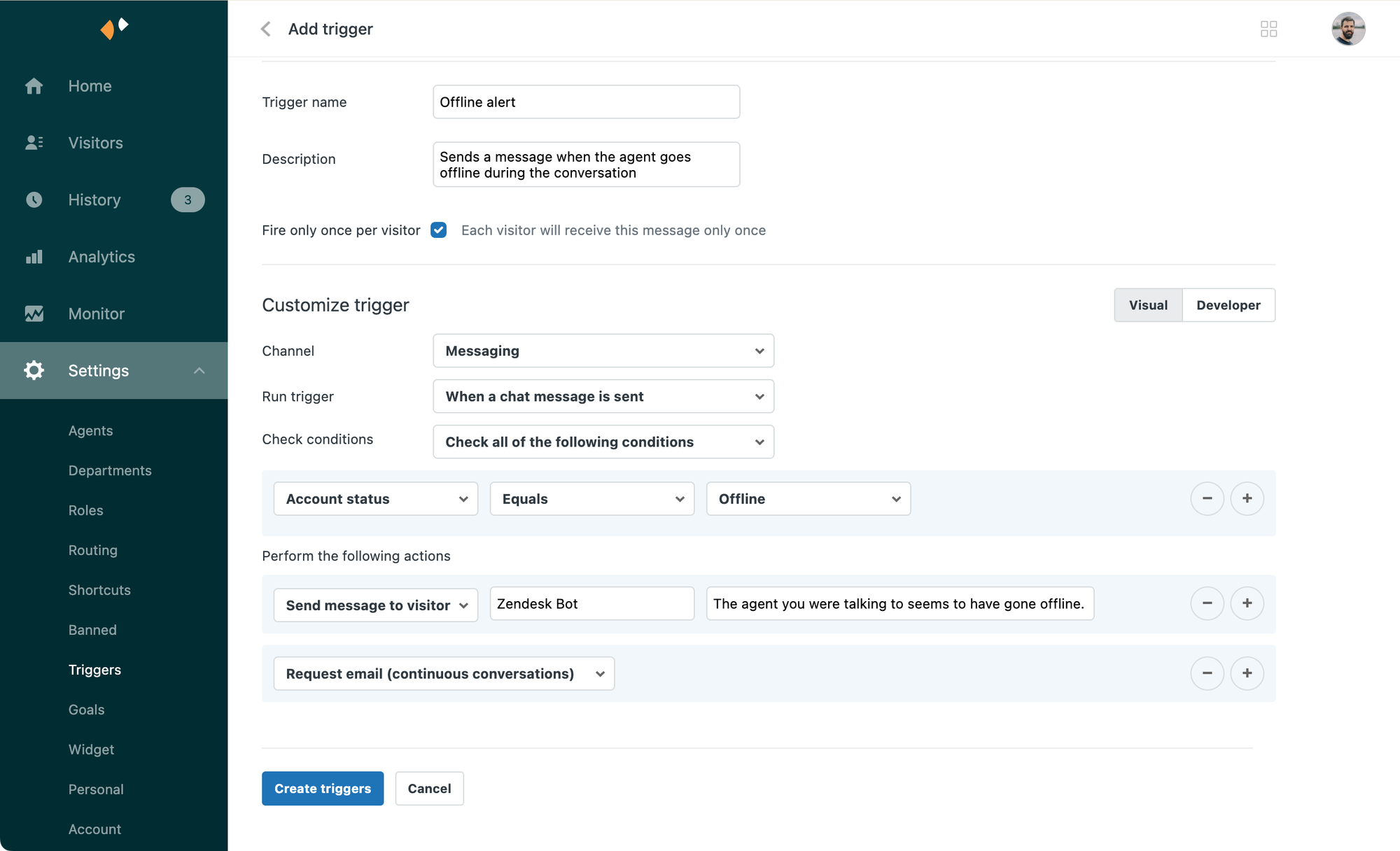Screen dimensions: 1400x851
Task: Open Triggers in the settings submenu
Action: (94, 670)
